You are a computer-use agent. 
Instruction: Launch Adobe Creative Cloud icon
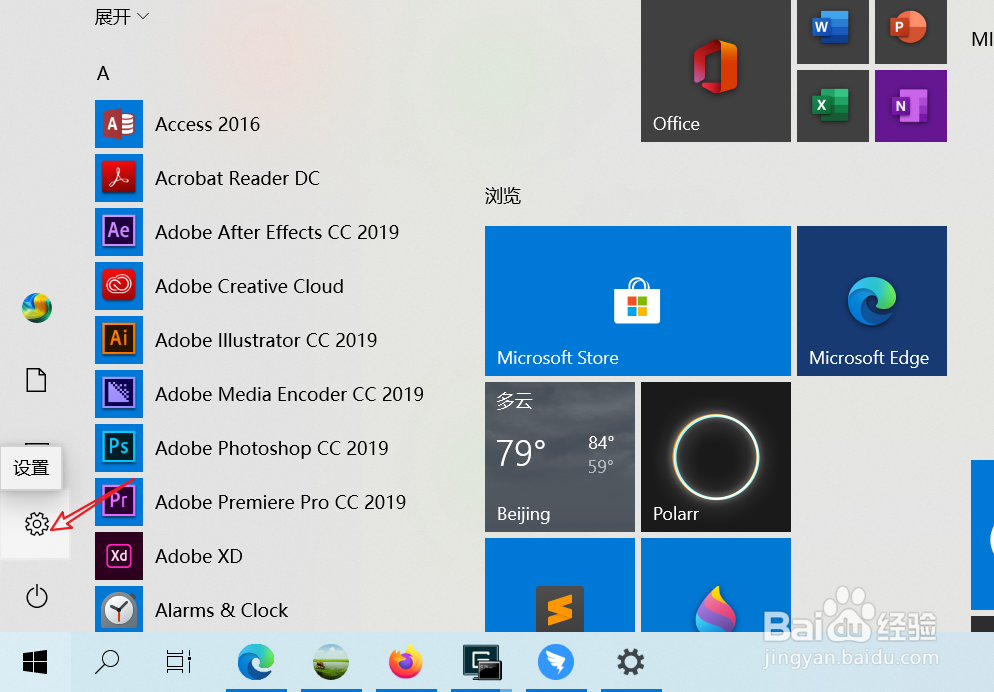pyautogui.click(x=119, y=286)
